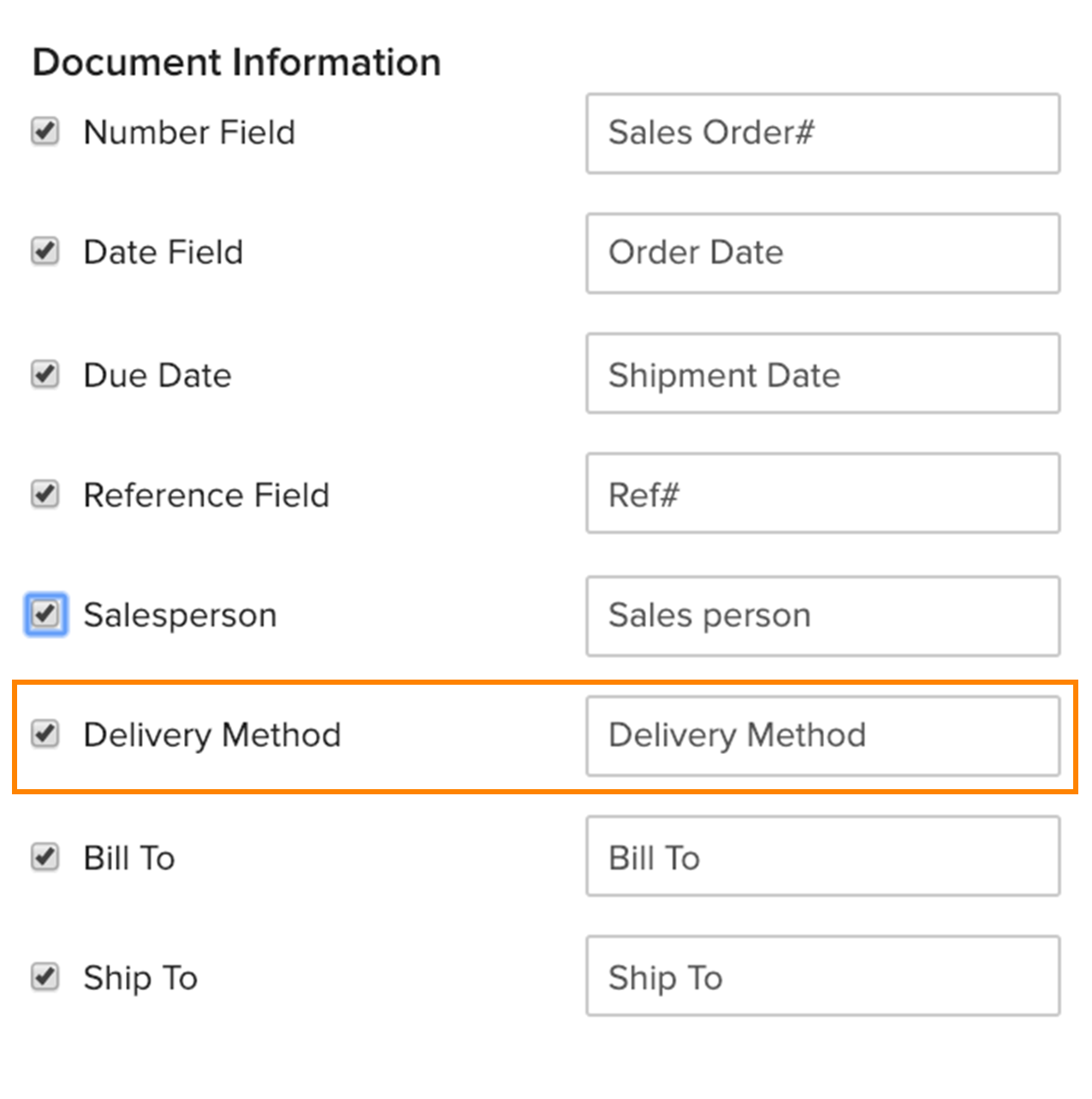
Task: Toggle the Salesperson checkbox
Action: (45, 615)
